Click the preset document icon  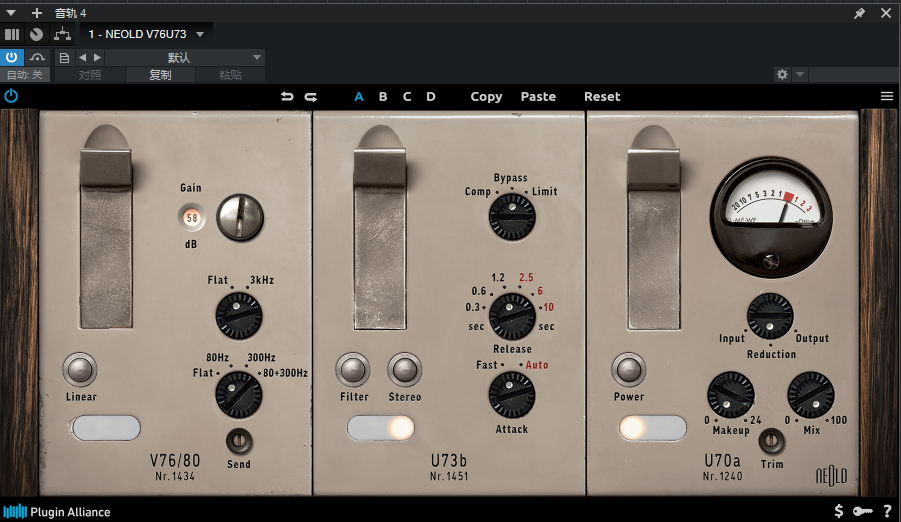[x=64, y=57]
